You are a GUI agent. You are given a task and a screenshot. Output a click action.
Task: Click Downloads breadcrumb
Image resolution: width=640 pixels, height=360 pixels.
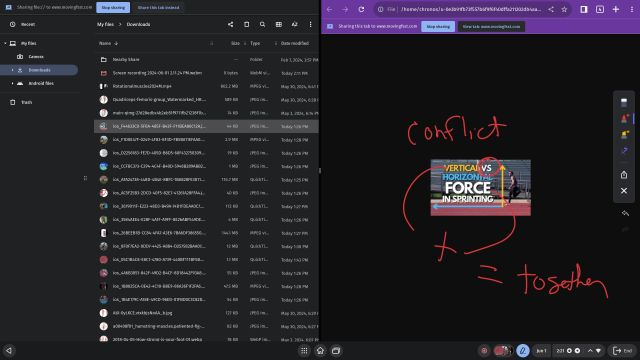[x=138, y=24]
